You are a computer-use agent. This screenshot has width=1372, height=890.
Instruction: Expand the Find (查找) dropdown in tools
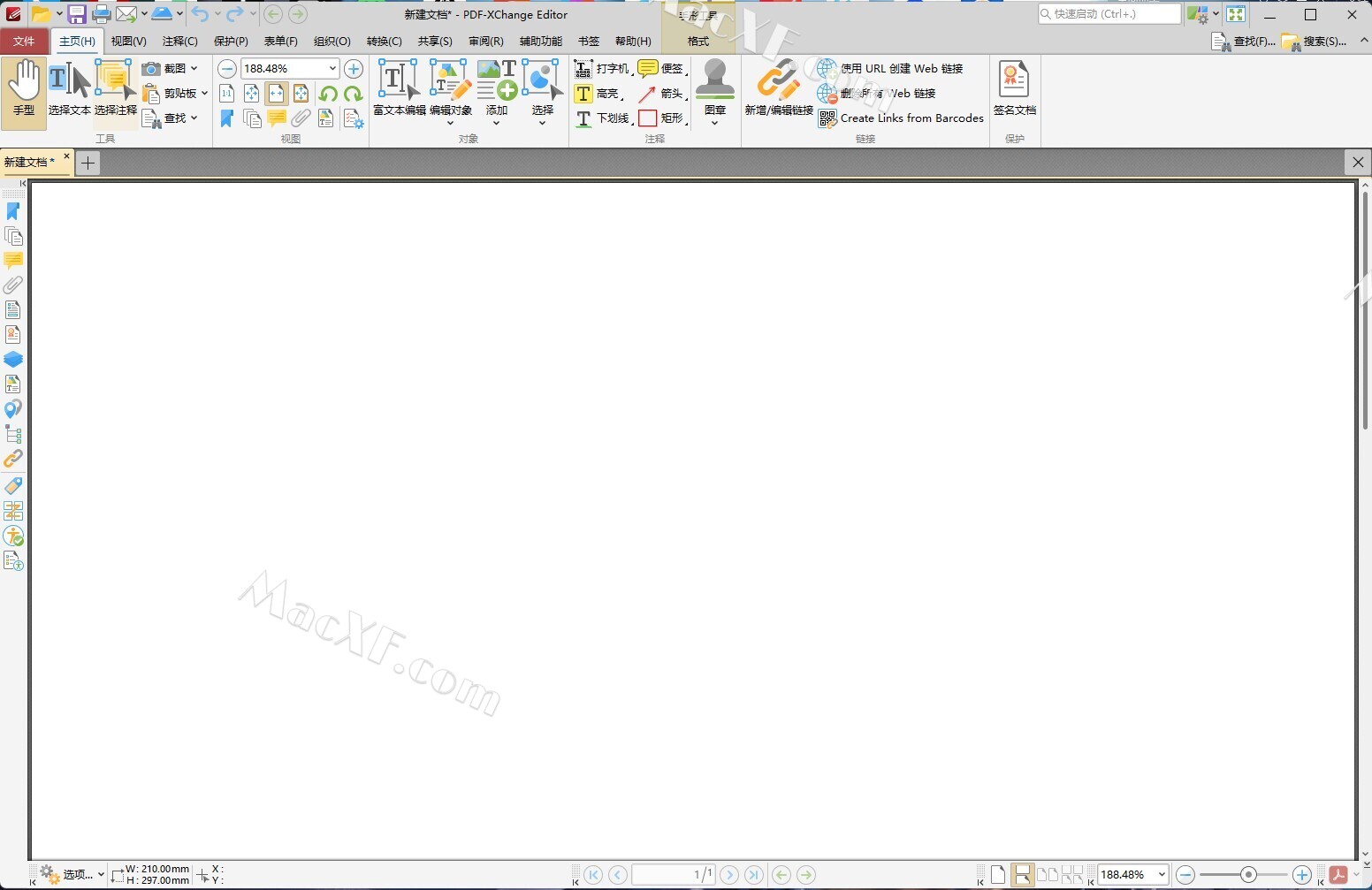pos(194,118)
